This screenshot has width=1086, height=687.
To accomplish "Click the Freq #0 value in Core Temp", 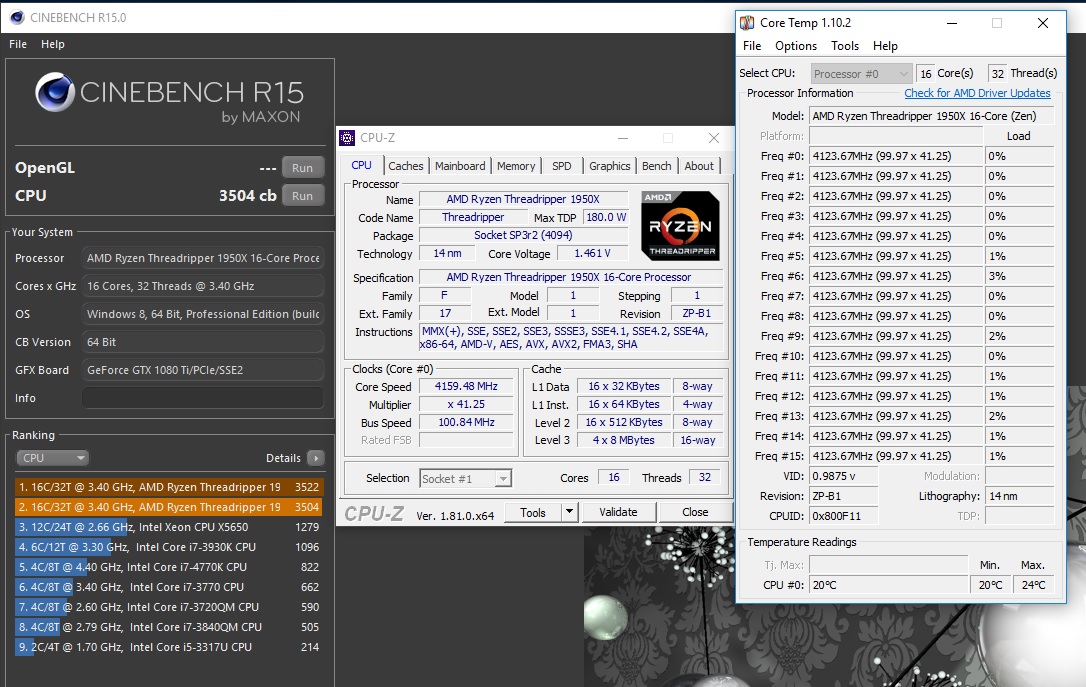I will (896, 156).
